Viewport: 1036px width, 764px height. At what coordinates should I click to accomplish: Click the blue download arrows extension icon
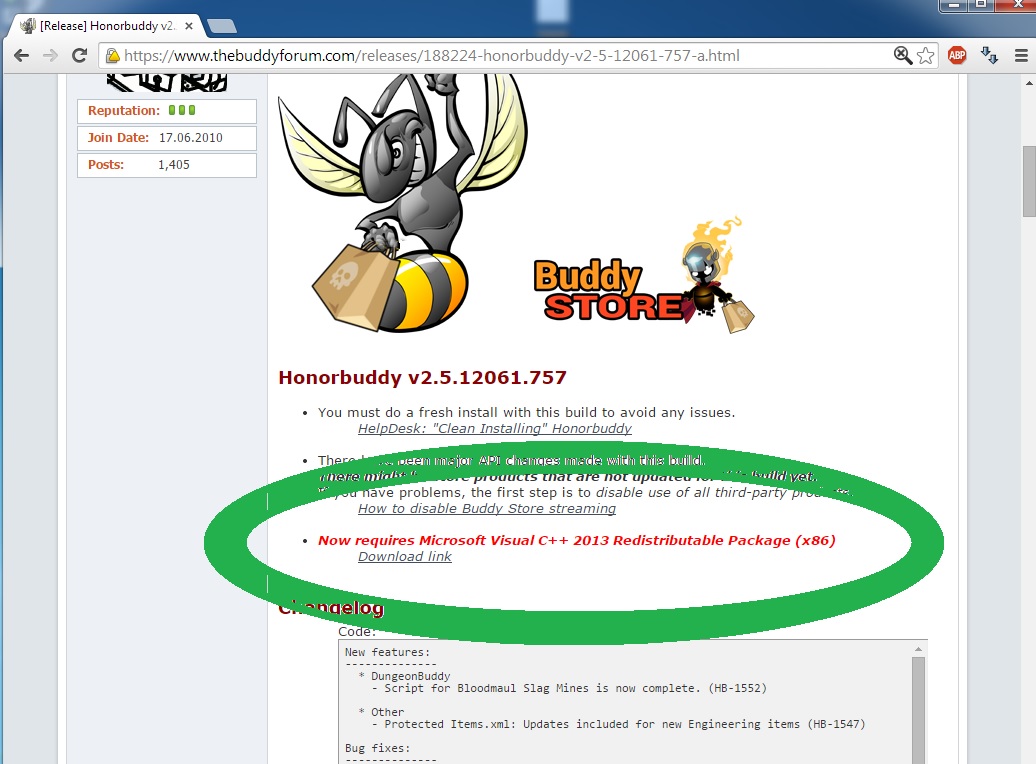click(x=989, y=56)
